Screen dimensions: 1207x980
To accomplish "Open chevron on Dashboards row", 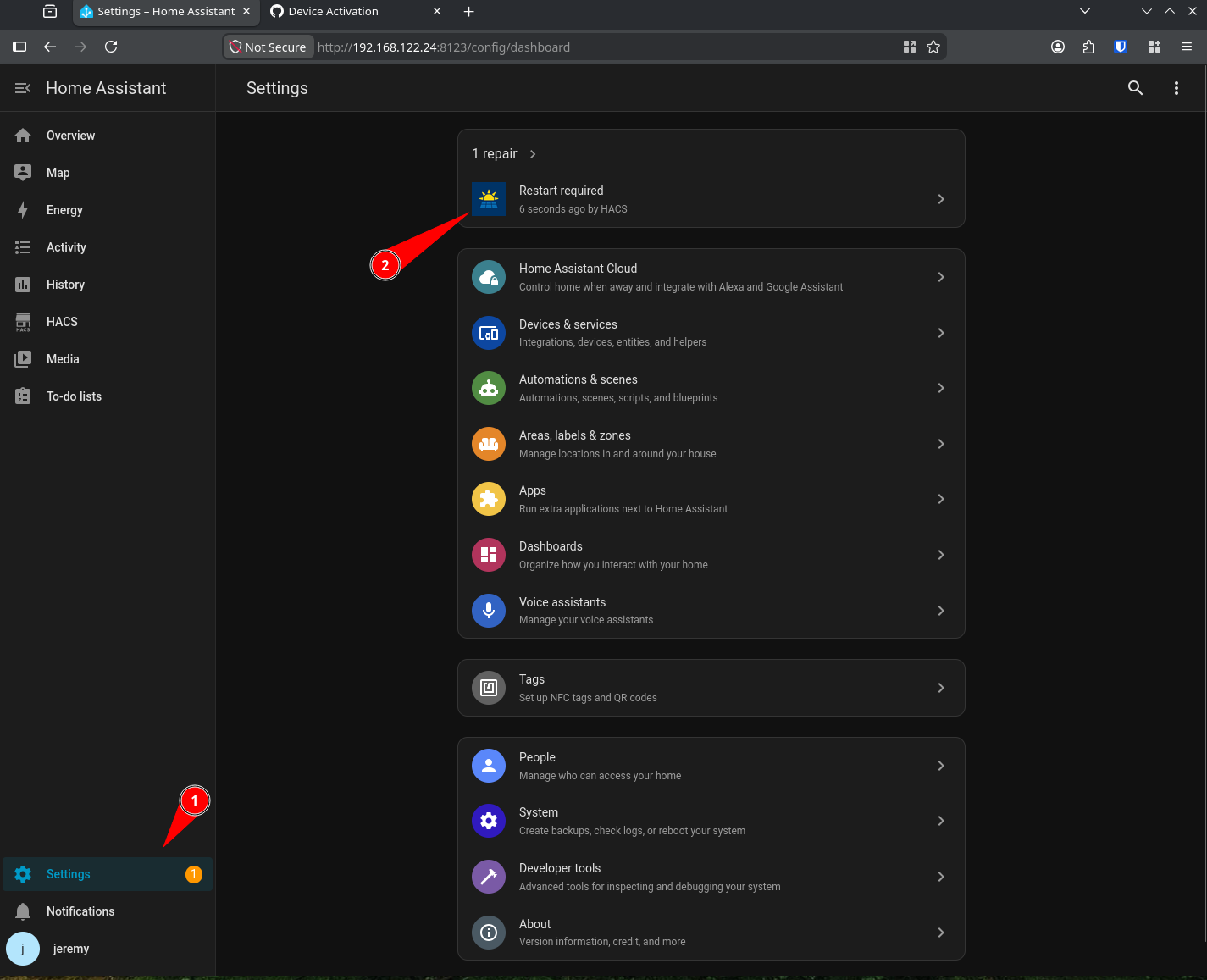I will 941,555.
